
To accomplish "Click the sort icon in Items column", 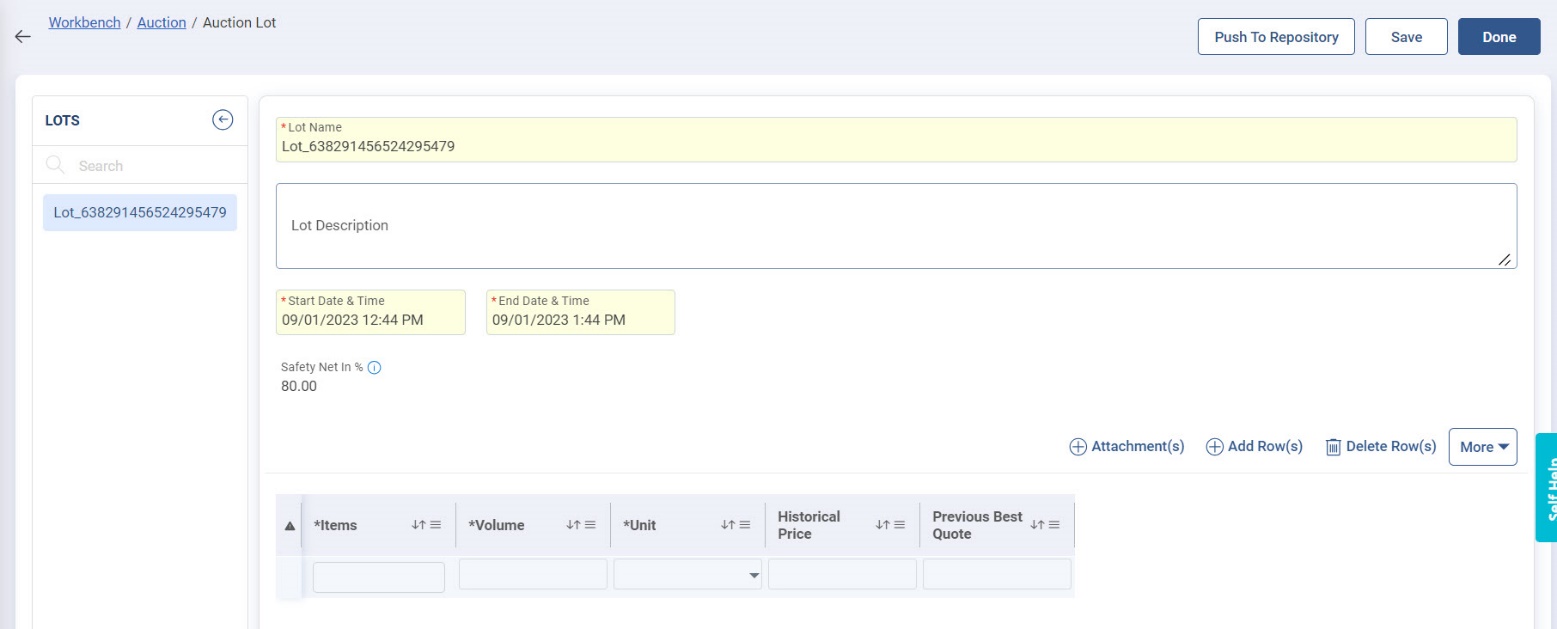I will 419,525.
